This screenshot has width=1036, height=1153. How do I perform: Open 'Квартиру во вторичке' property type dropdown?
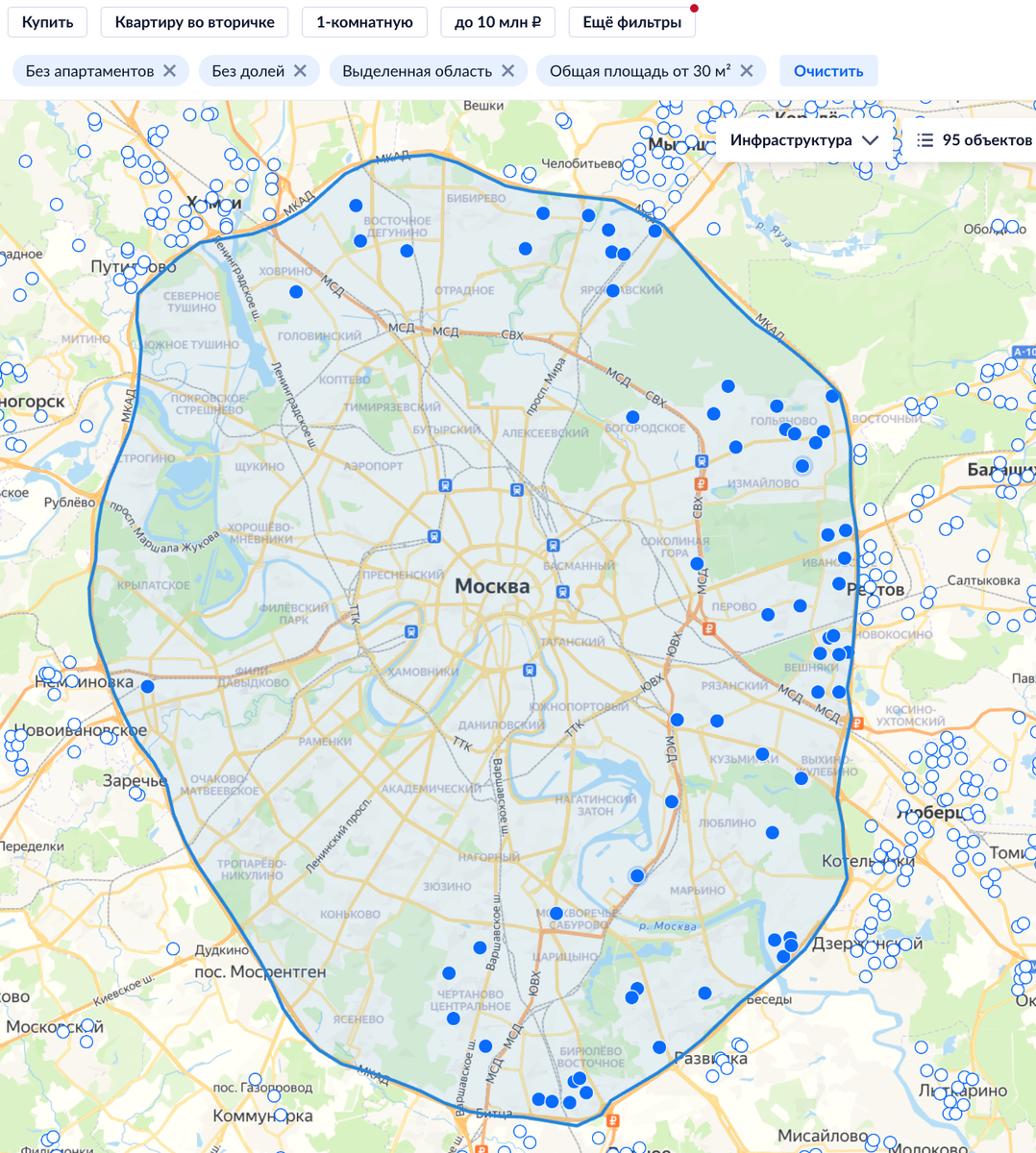194,22
